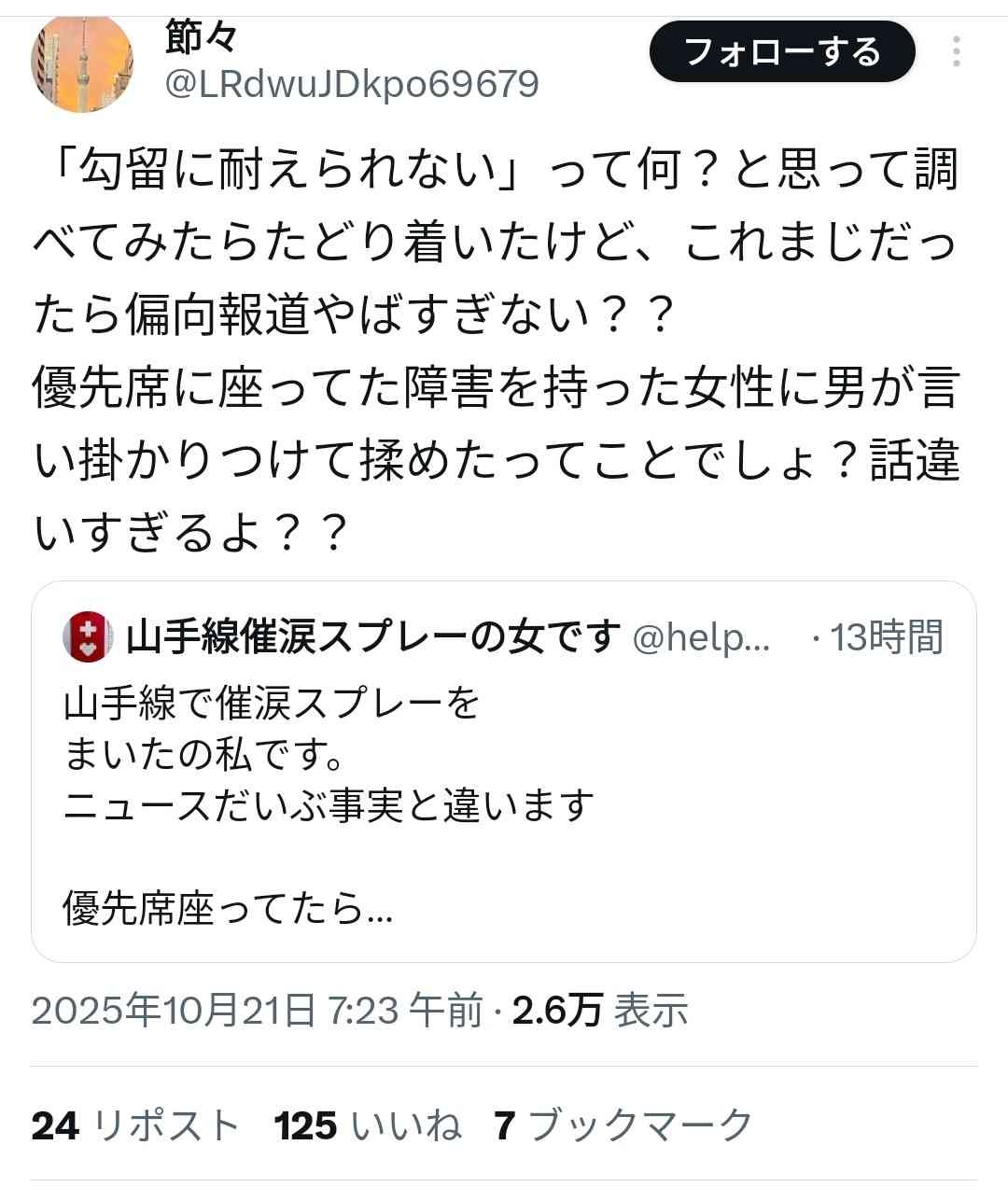Tap the 7:23 午前 post time
Viewport: 1008px width, 1201px height.
(x=406, y=1010)
